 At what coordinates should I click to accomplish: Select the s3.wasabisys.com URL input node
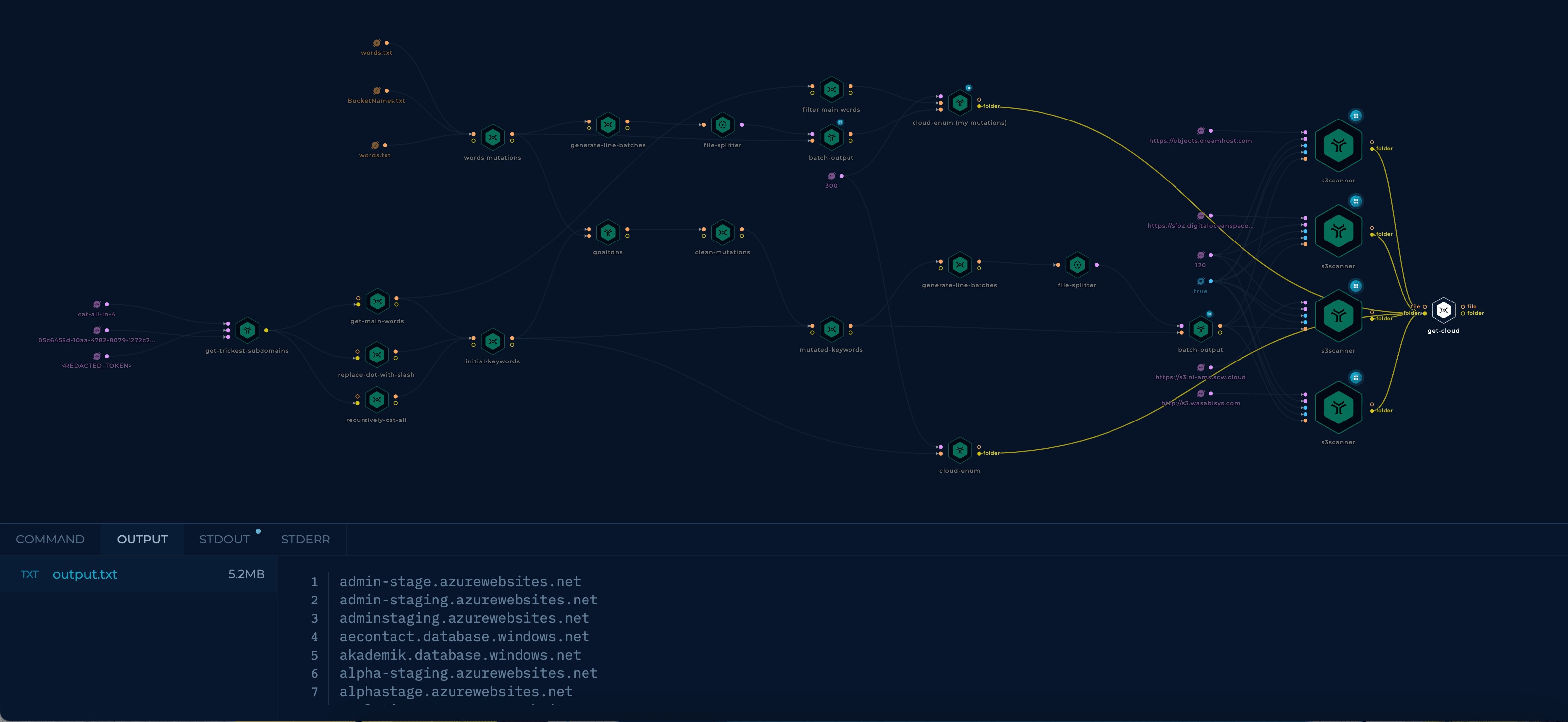click(1200, 394)
